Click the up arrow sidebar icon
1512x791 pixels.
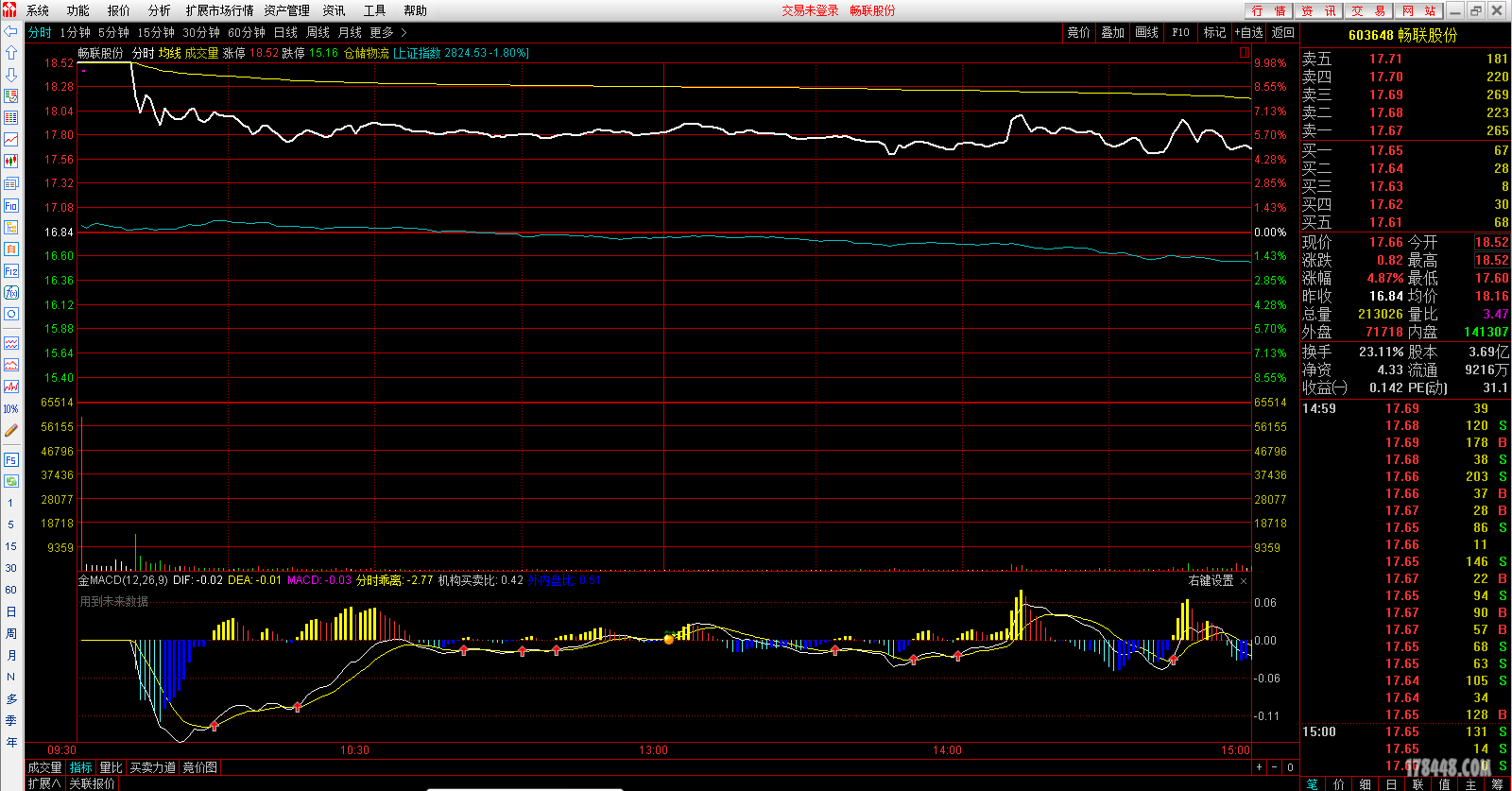pyautogui.click(x=11, y=53)
